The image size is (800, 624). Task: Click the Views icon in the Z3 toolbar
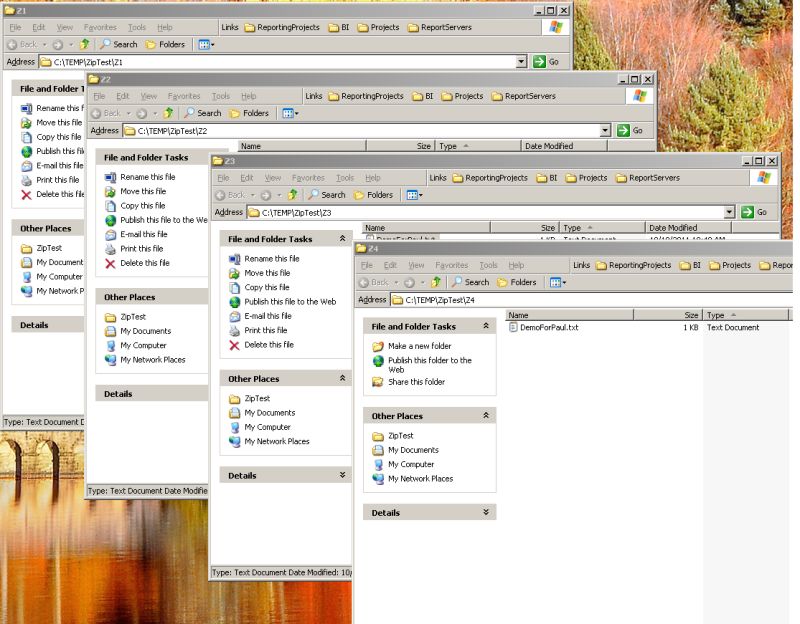point(412,195)
